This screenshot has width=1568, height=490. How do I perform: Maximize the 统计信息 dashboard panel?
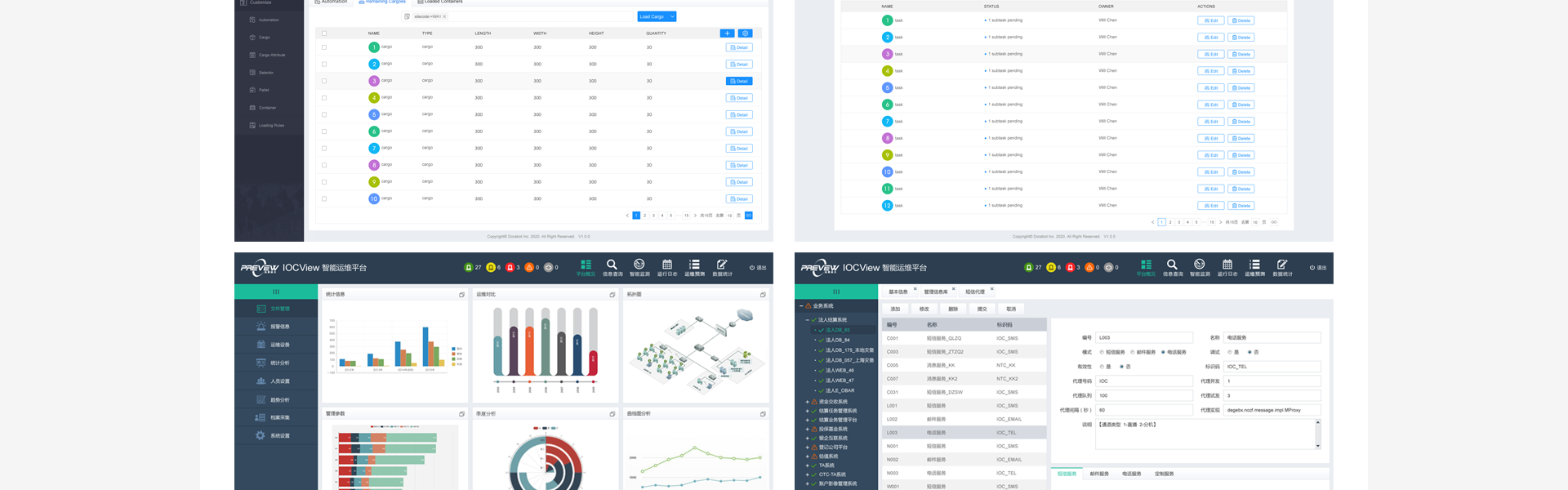pos(461,295)
